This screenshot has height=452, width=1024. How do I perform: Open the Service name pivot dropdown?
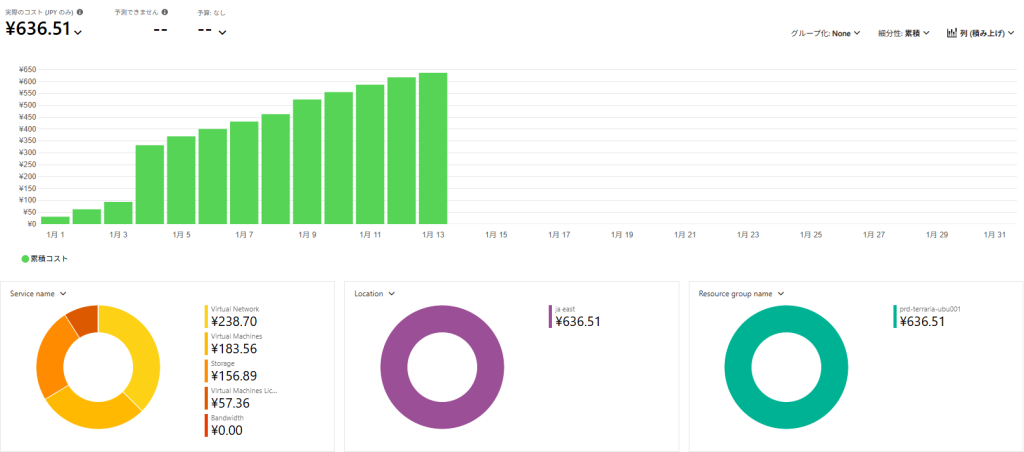(x=39, y=294)
